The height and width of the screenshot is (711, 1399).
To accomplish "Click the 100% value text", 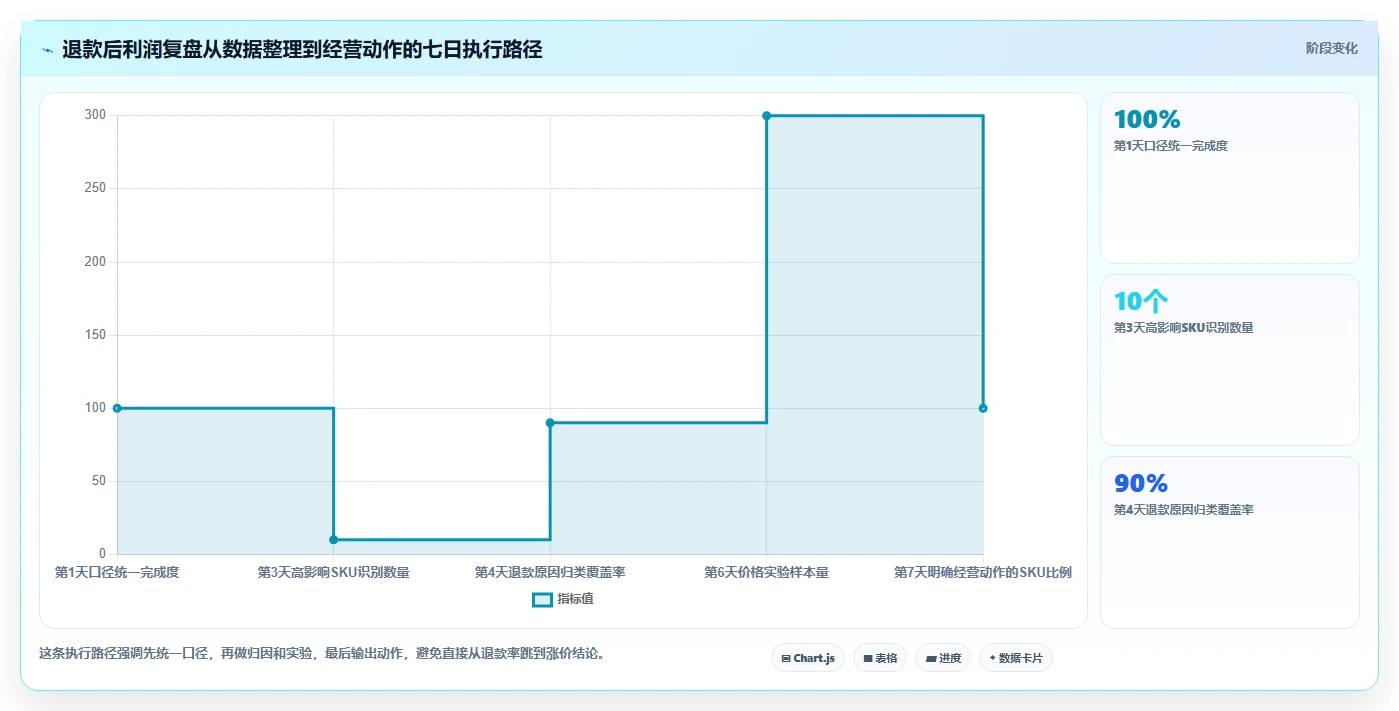I will (x=1147, y=119).
